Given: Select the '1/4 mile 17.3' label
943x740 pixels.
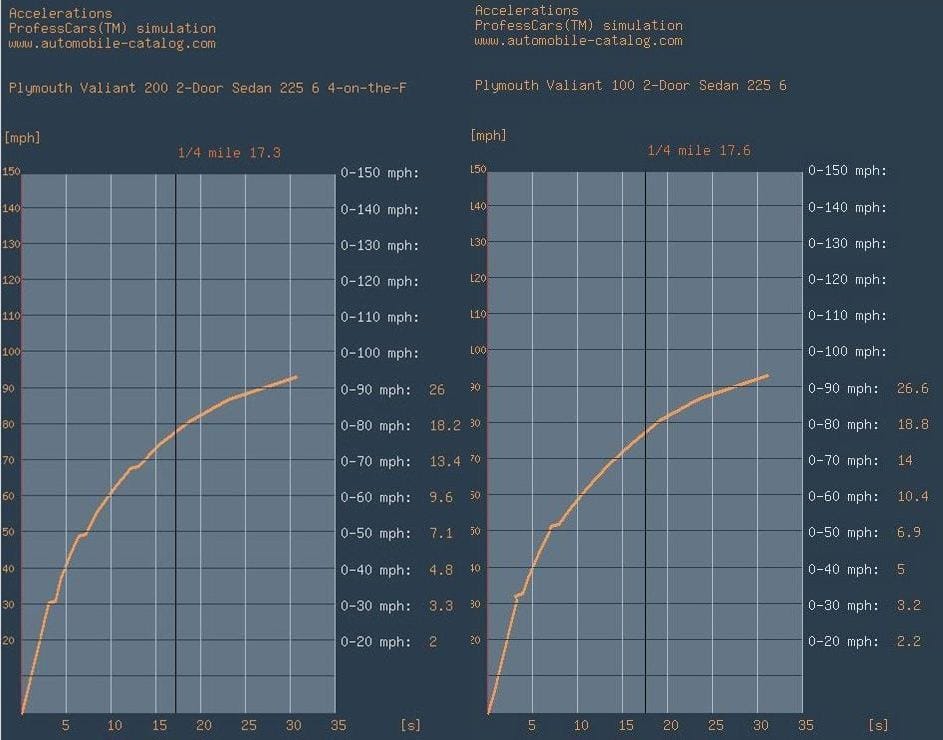Looking at the screenshot, I should [x=229, y=152].
